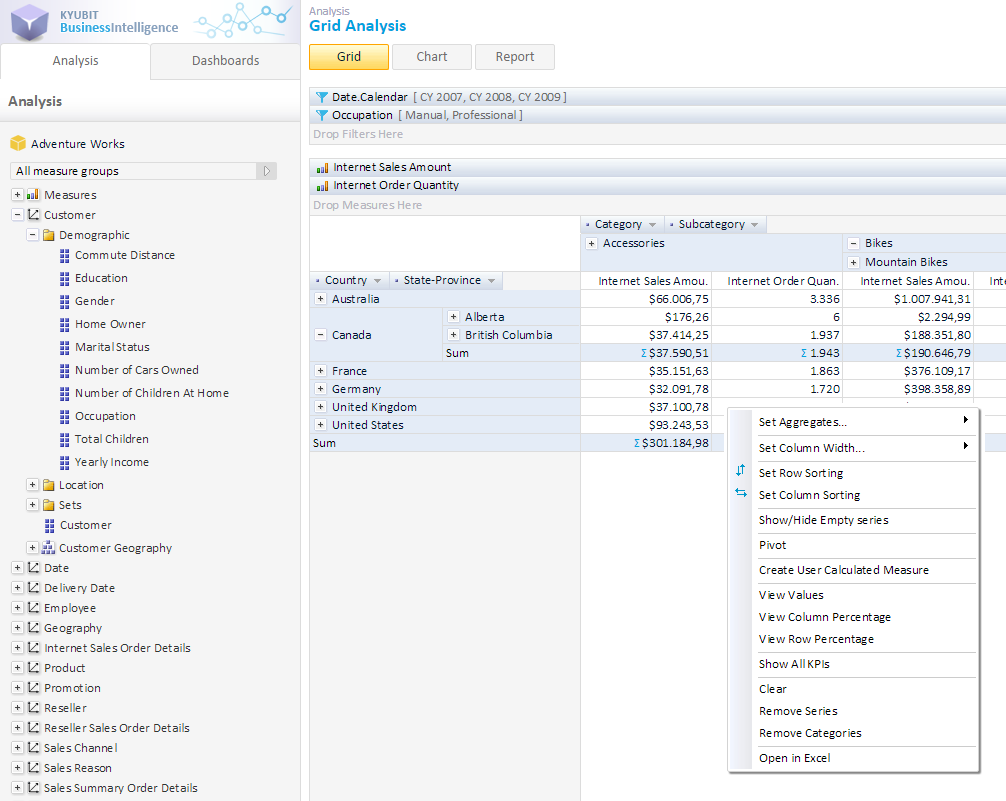
Task: Collapse the Canada row
Action: [320, 335]
